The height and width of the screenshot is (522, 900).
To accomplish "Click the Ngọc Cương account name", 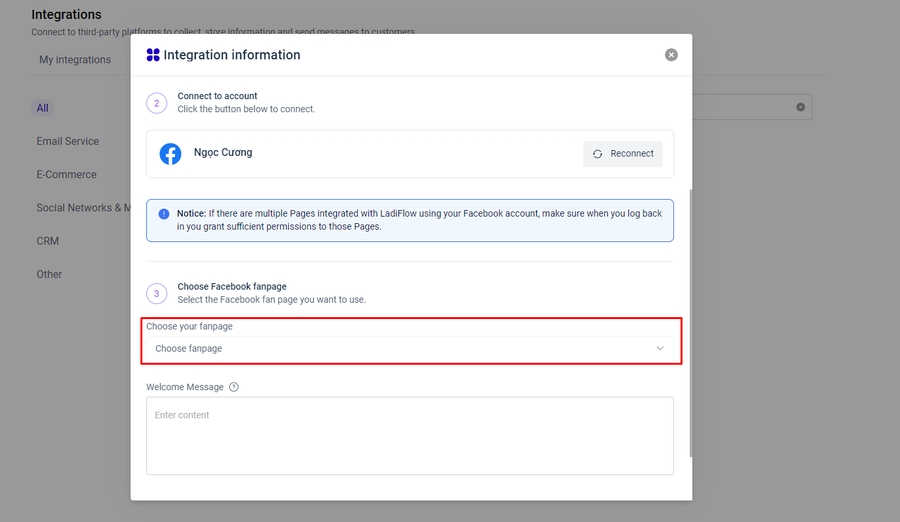I will [223, 153].
